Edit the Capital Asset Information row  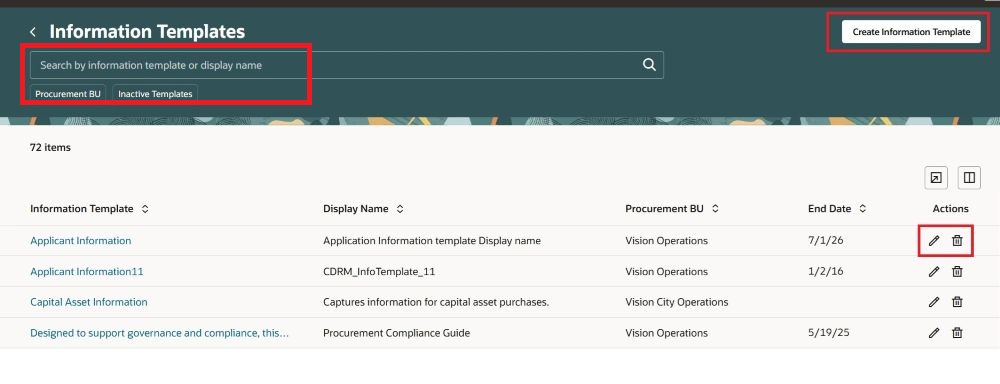pyautogui.click(x=934, y=302)
